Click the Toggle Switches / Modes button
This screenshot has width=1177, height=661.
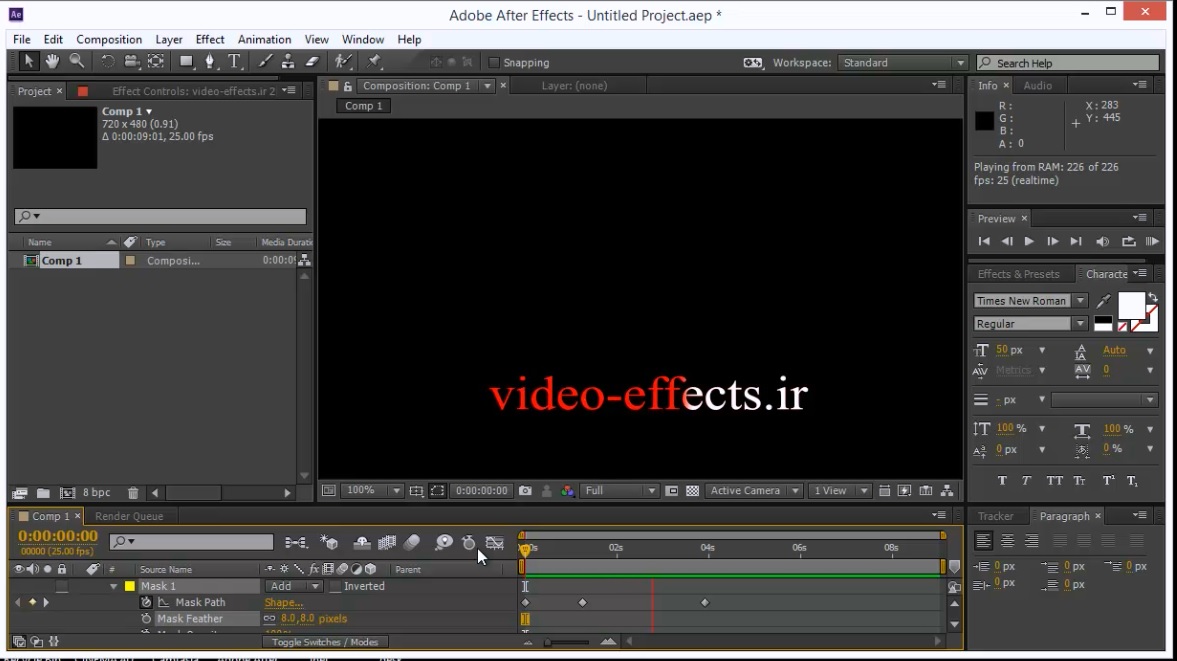[x=325, y=642]
